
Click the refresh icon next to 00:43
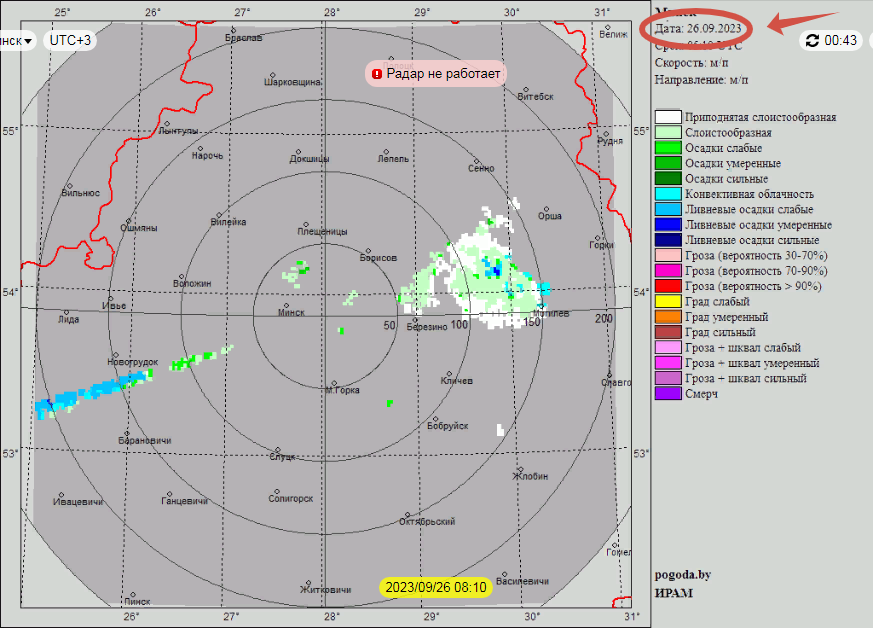(x=812, y=40)
